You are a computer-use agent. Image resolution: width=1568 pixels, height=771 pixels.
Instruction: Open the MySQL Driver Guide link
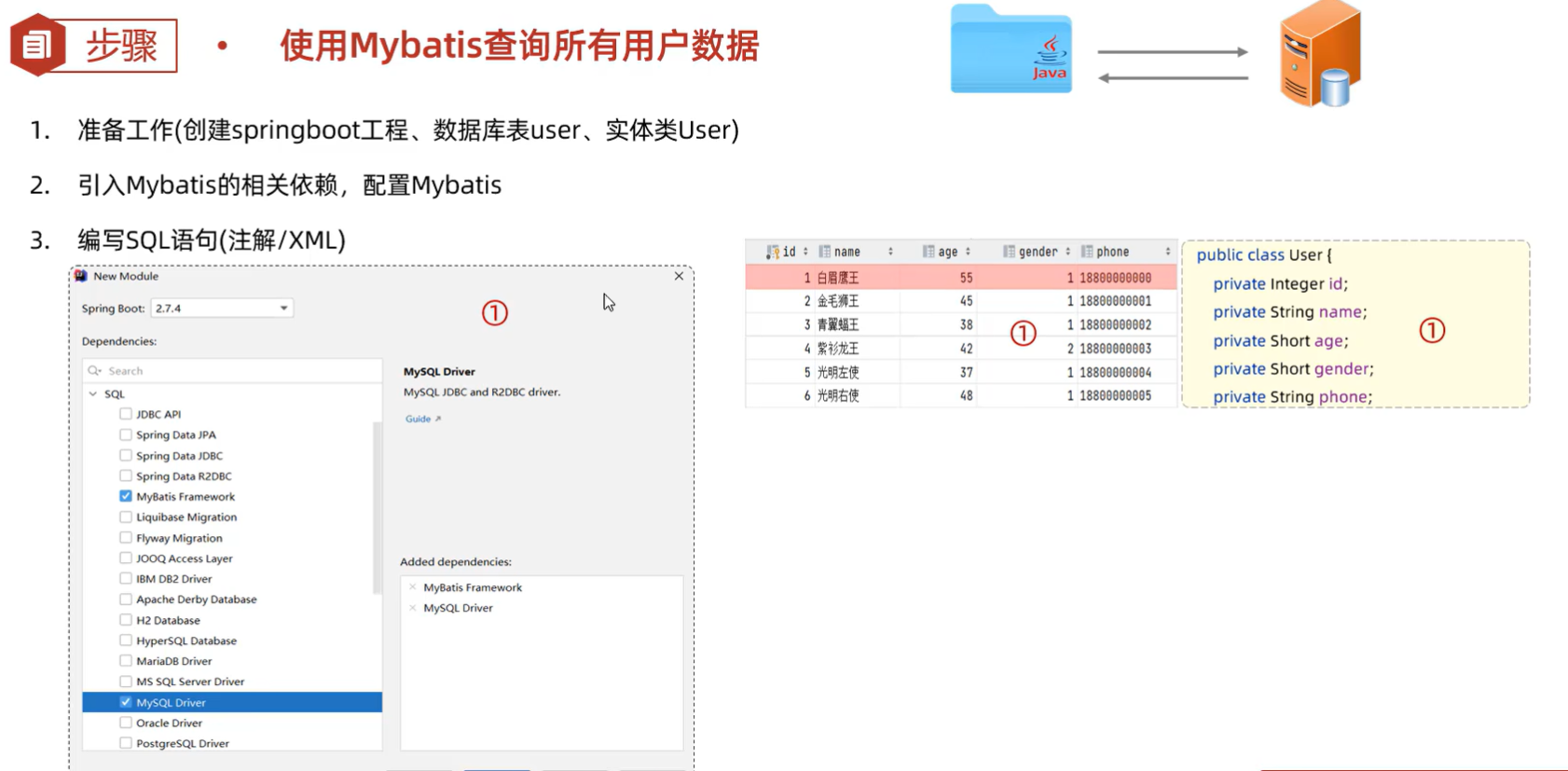pyautogui.click(x=423, y=419)
